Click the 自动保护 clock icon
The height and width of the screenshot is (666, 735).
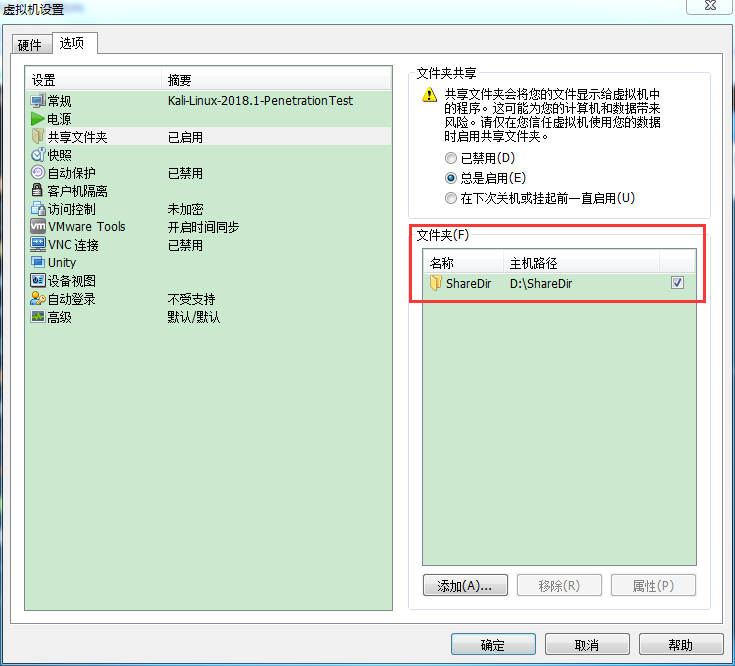[38, 173]
